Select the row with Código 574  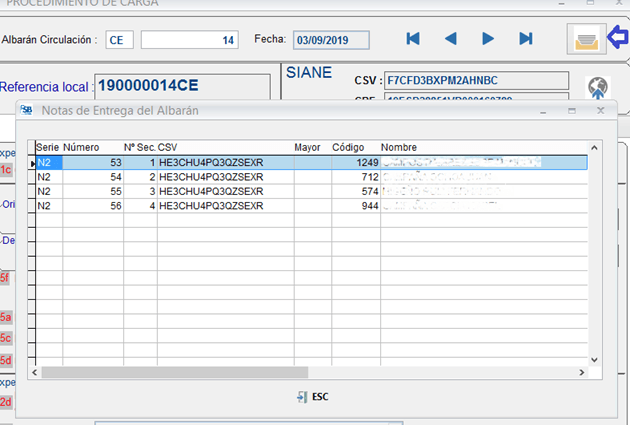coord(354,191)
